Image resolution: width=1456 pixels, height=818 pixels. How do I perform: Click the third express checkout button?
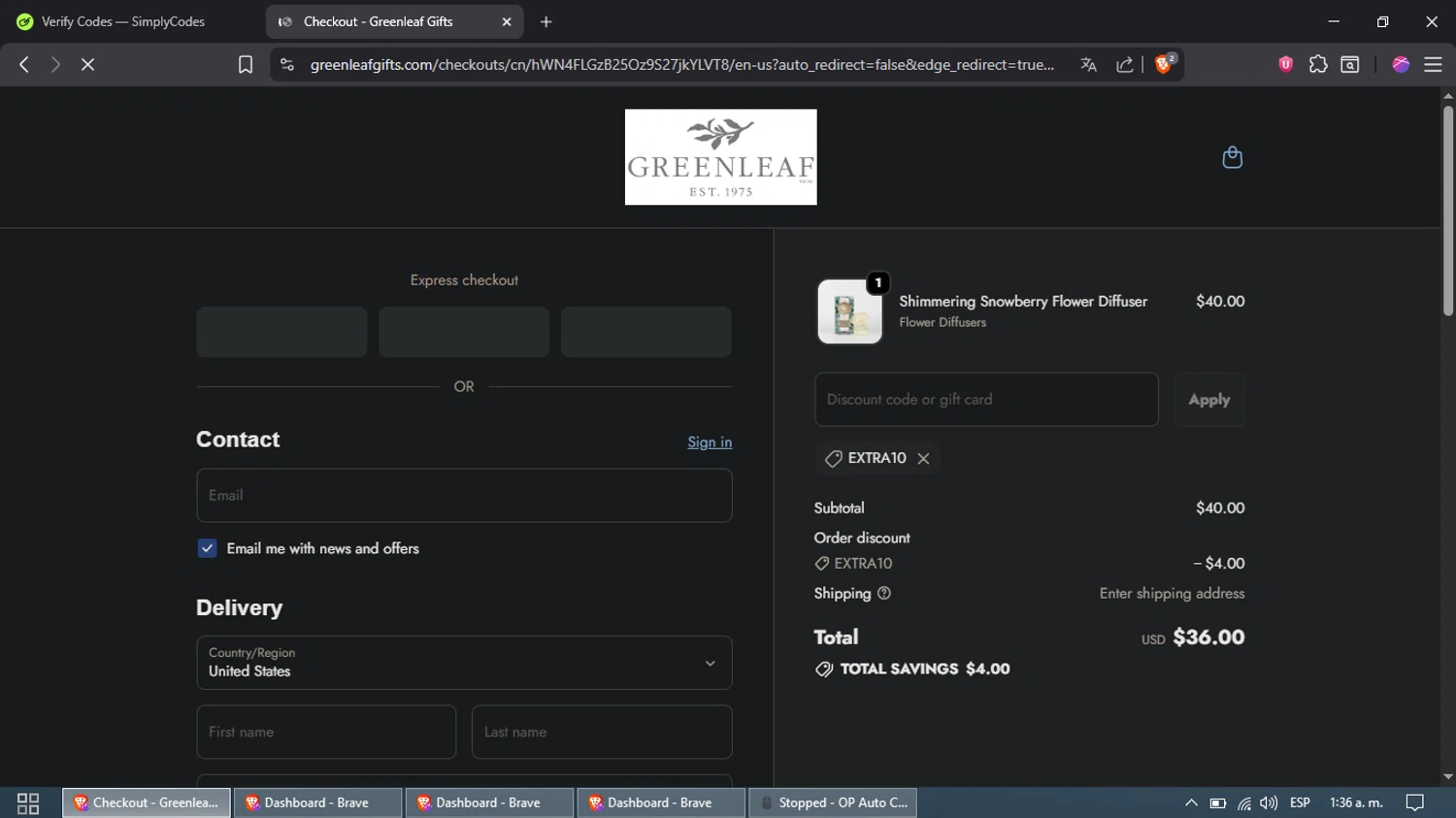[646, 332]
